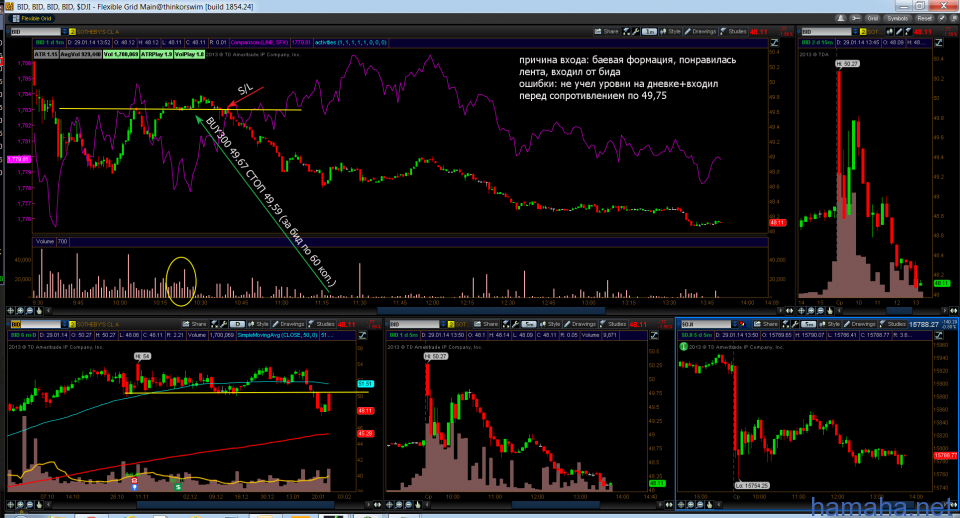Open the 5m timeframe selector in $DJI chart
The height and width of the screenshot is (518, 960).
click(809, 324)
